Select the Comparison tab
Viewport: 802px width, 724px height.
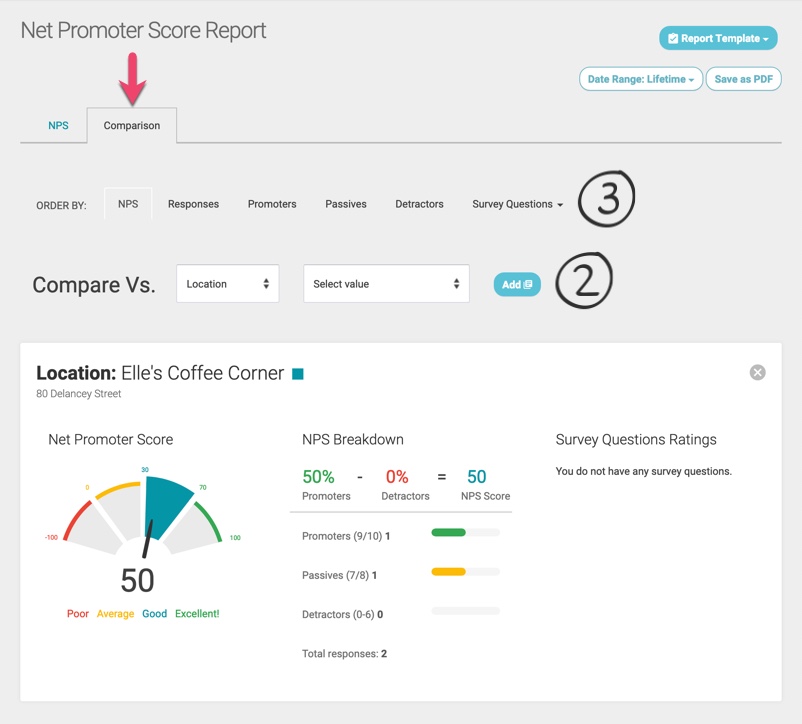point(132,126)
